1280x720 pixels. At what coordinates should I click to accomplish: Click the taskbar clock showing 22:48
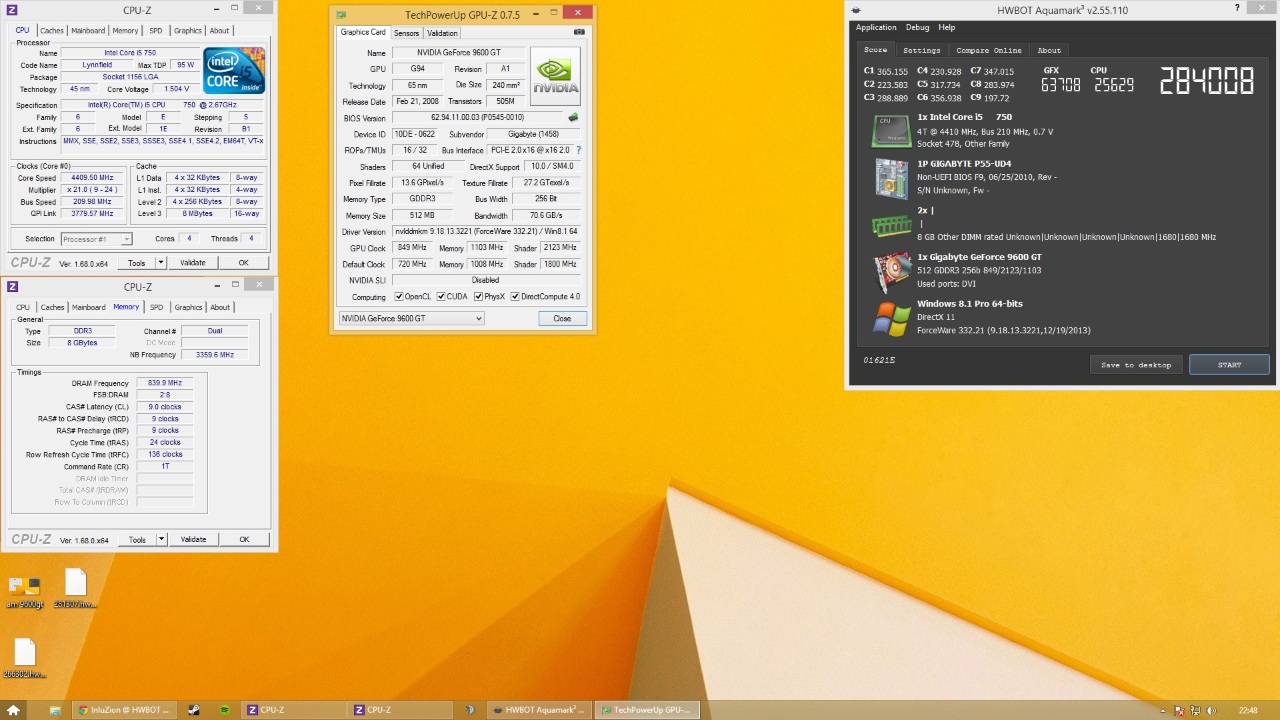coord(1248,710)
